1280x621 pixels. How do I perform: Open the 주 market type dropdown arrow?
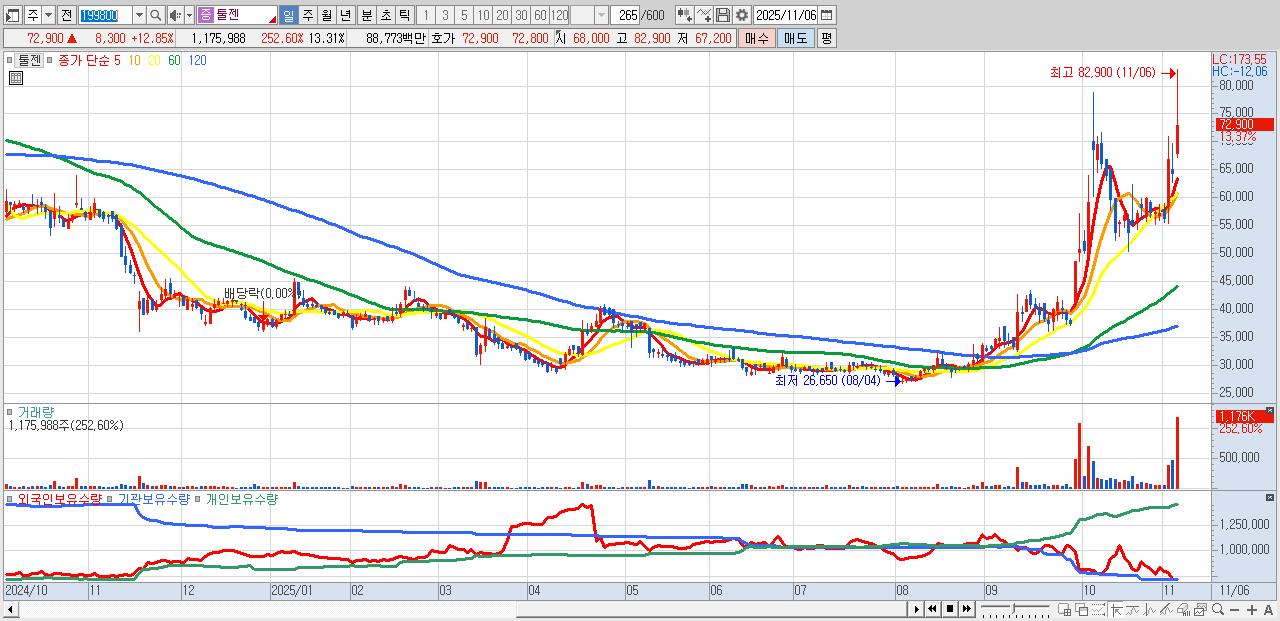click(x=49, y=16)
